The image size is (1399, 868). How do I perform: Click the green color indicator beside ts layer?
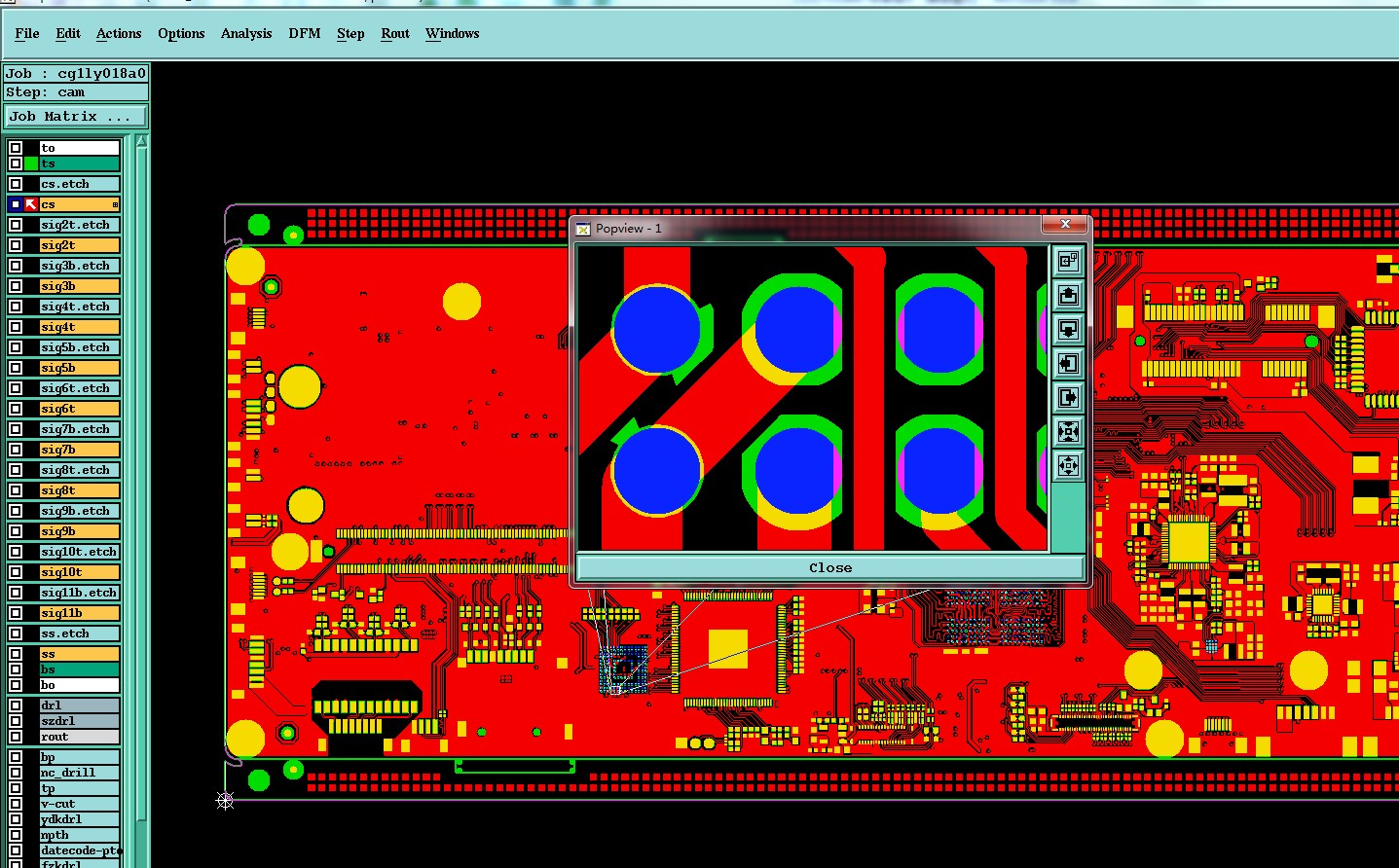pos(31,163)
